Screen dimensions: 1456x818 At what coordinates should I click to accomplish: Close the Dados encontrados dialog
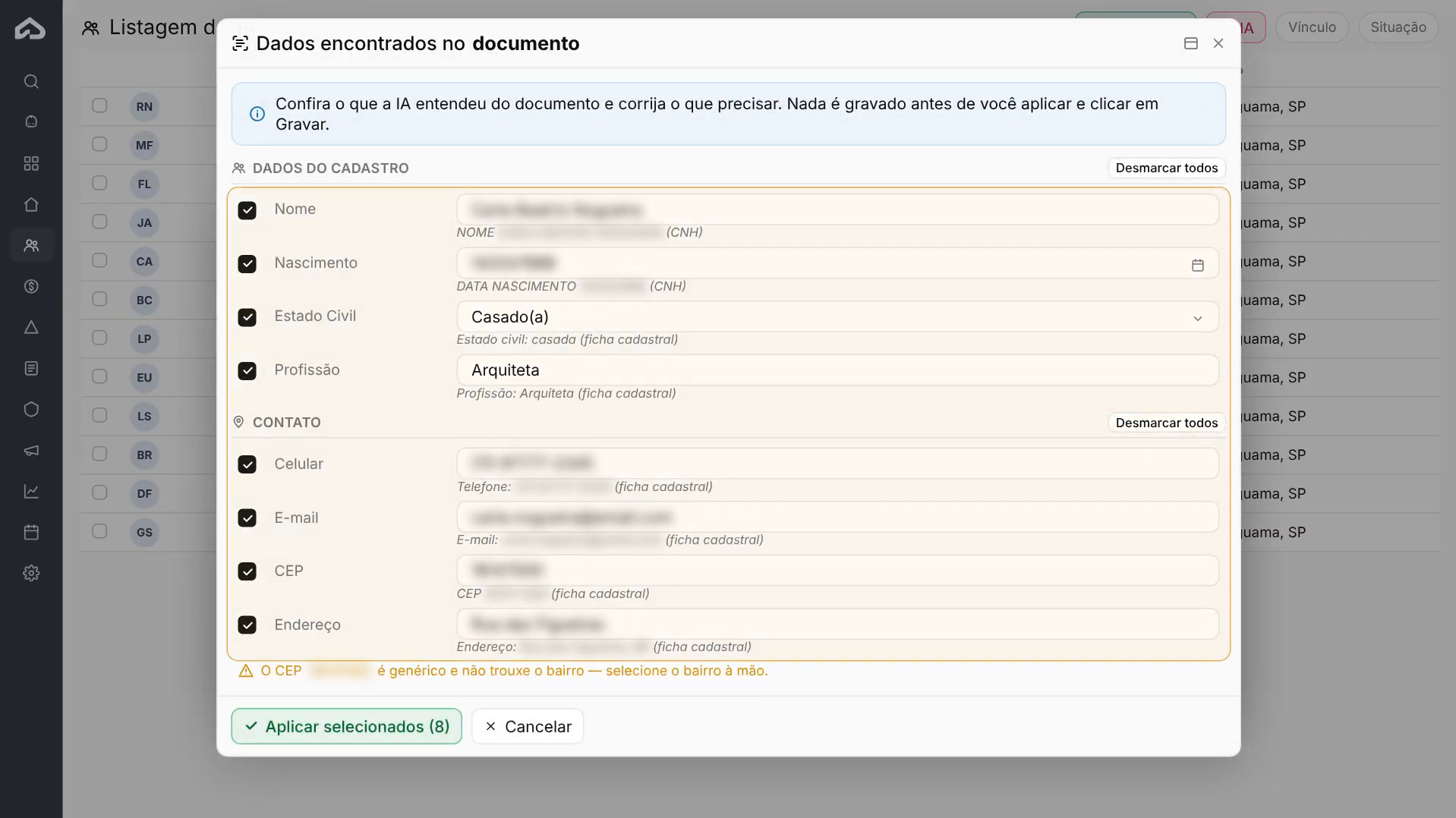(1218, 43)
